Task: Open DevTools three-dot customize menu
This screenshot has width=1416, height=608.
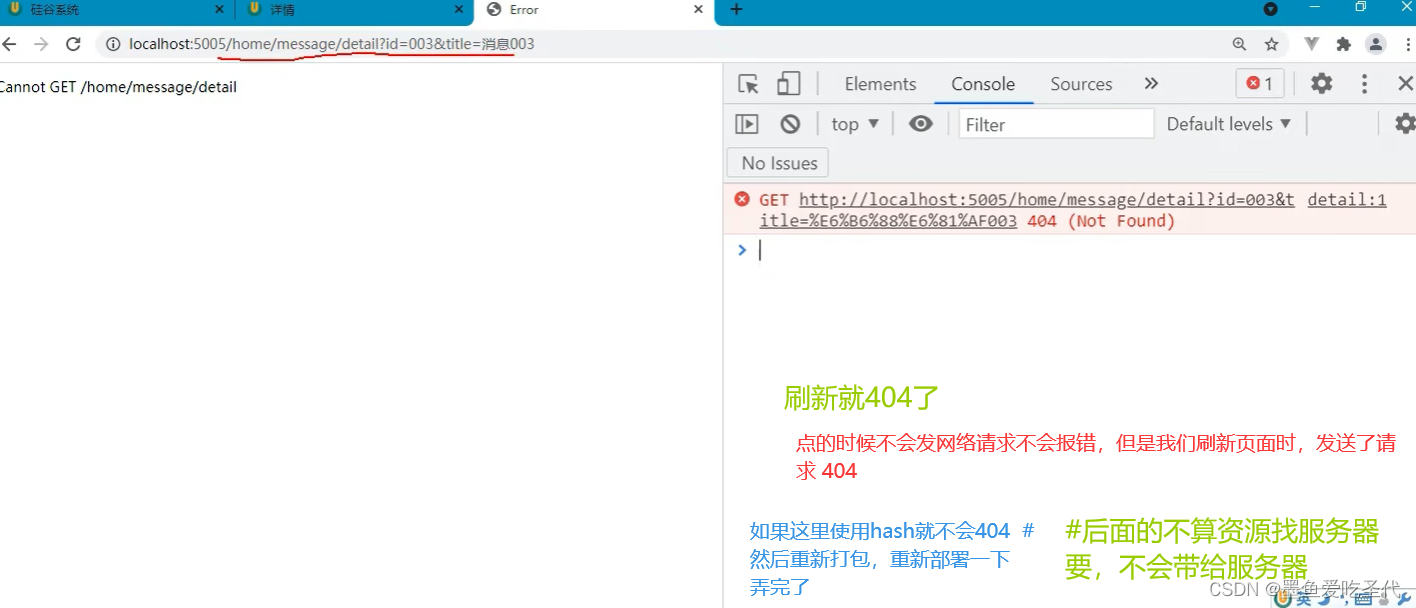Action: (1365, 83)
